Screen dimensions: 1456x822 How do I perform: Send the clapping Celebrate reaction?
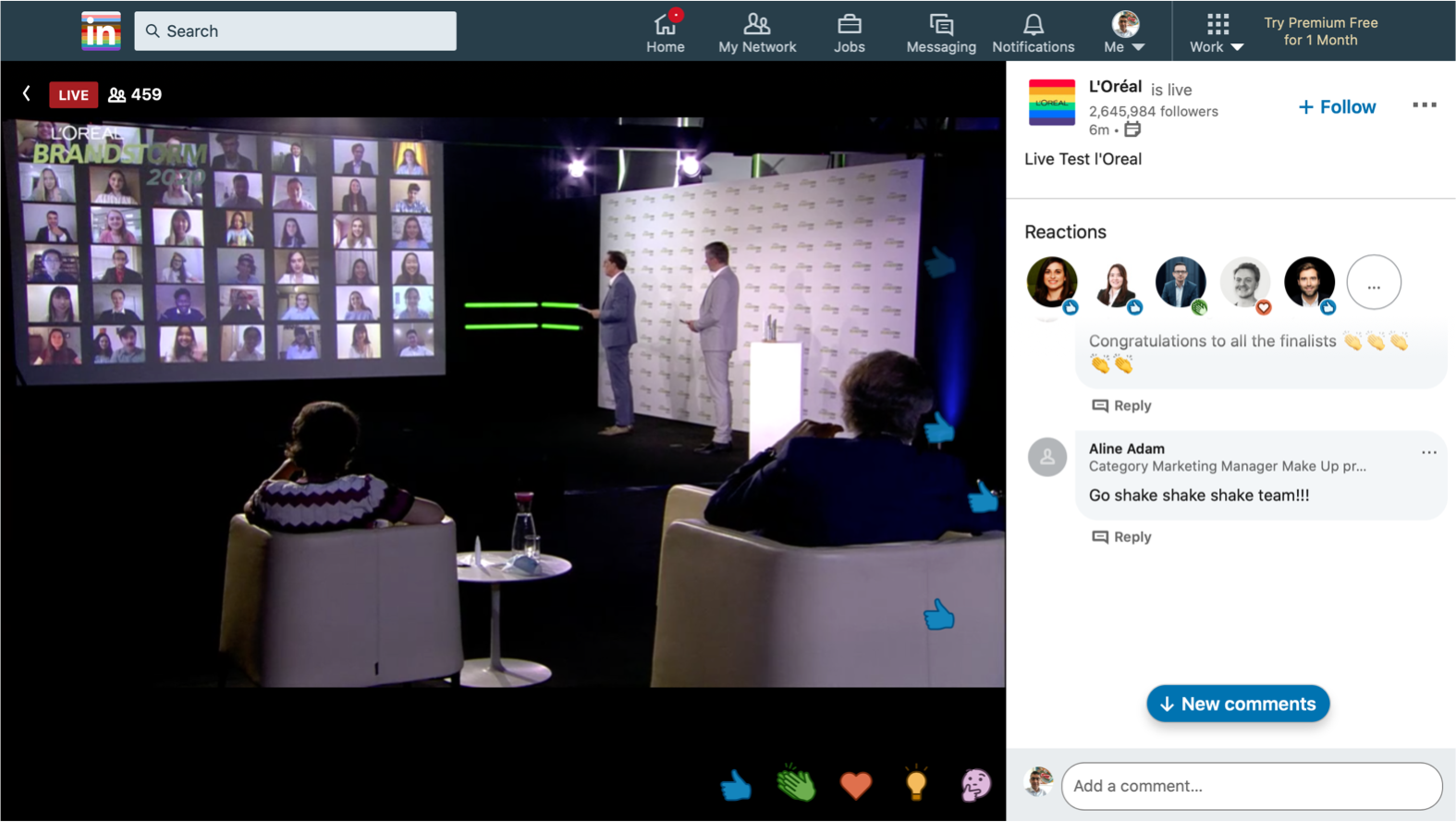[x=796, y=784]
